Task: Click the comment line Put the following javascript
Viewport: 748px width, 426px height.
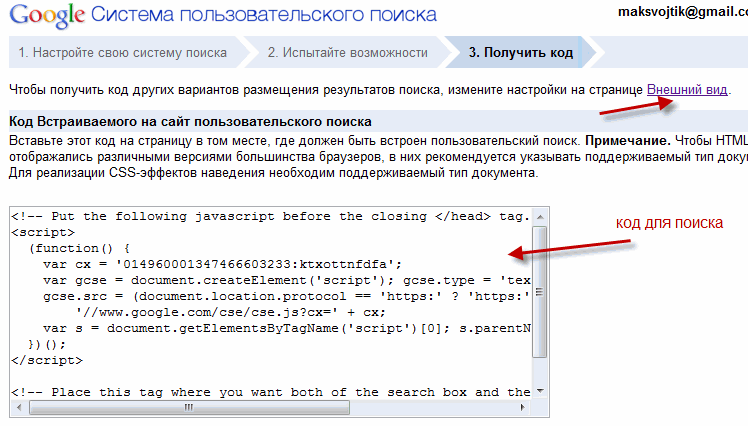Action: coord(270,217)
